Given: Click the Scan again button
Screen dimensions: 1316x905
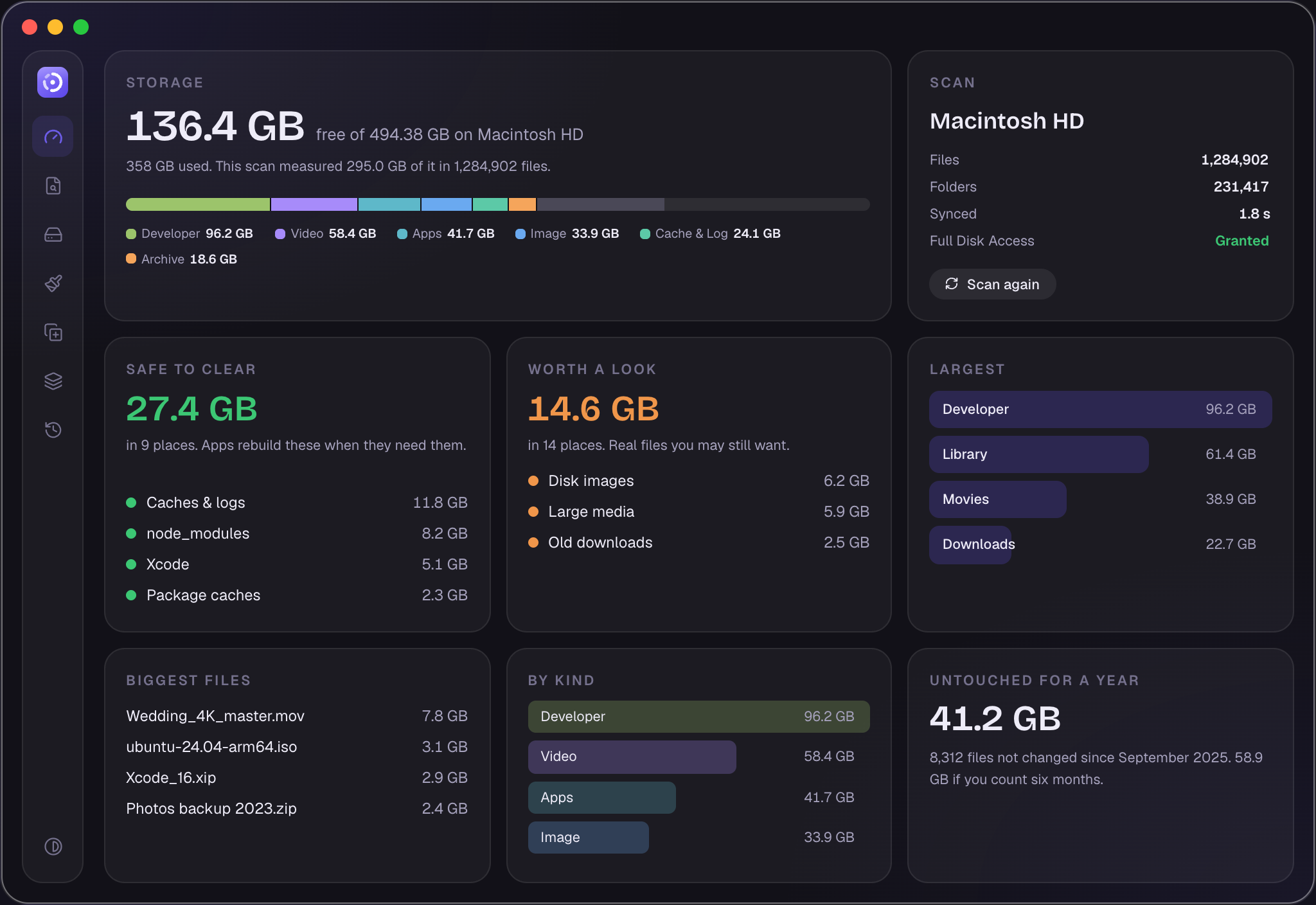Looking at the screenshot, I should pyautogui.click(x=992, y=284).
